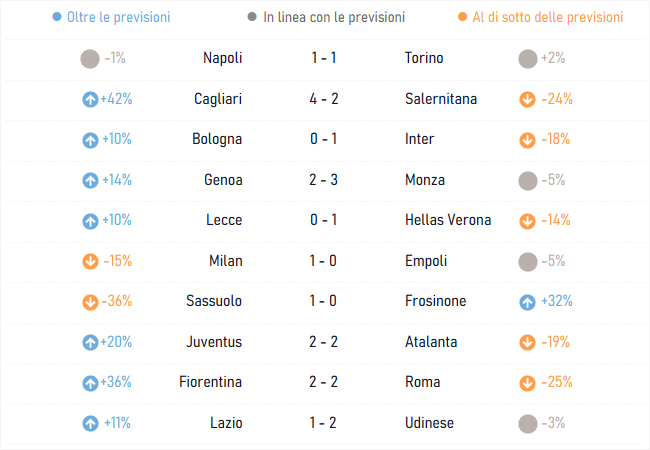Image resolution: width=650 pixels, height=450 pixels.
Task: Select the gray circle icon beside Napoli -1%
Action: [90, 59]
